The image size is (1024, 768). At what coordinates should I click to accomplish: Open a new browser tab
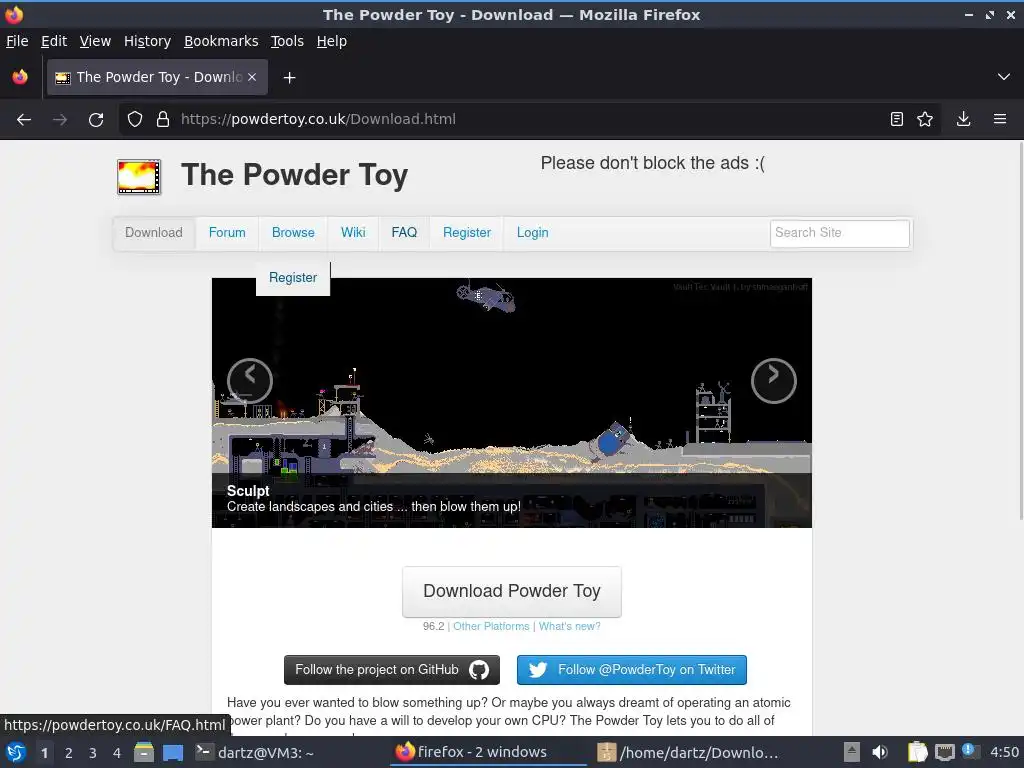tap(289, 78)
